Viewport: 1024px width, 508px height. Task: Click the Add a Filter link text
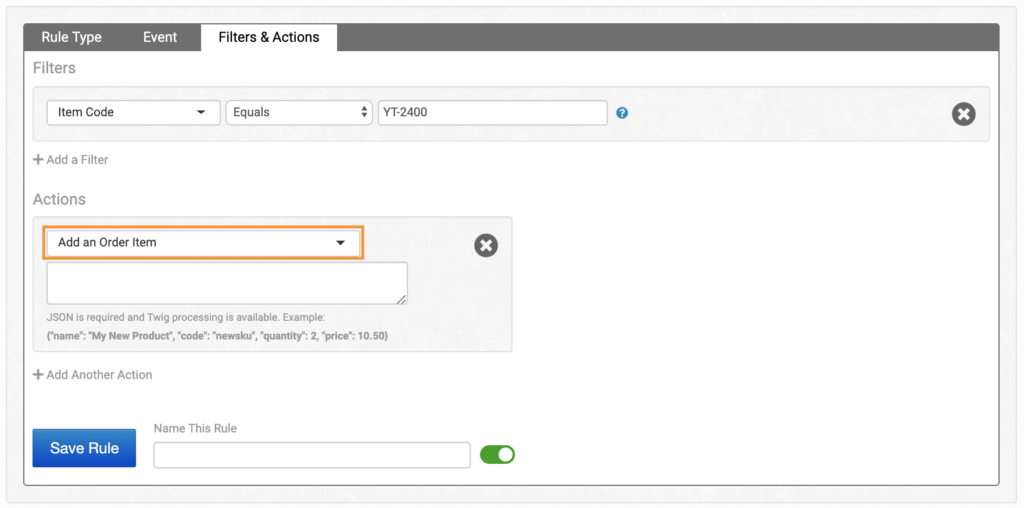pos(77,160)
